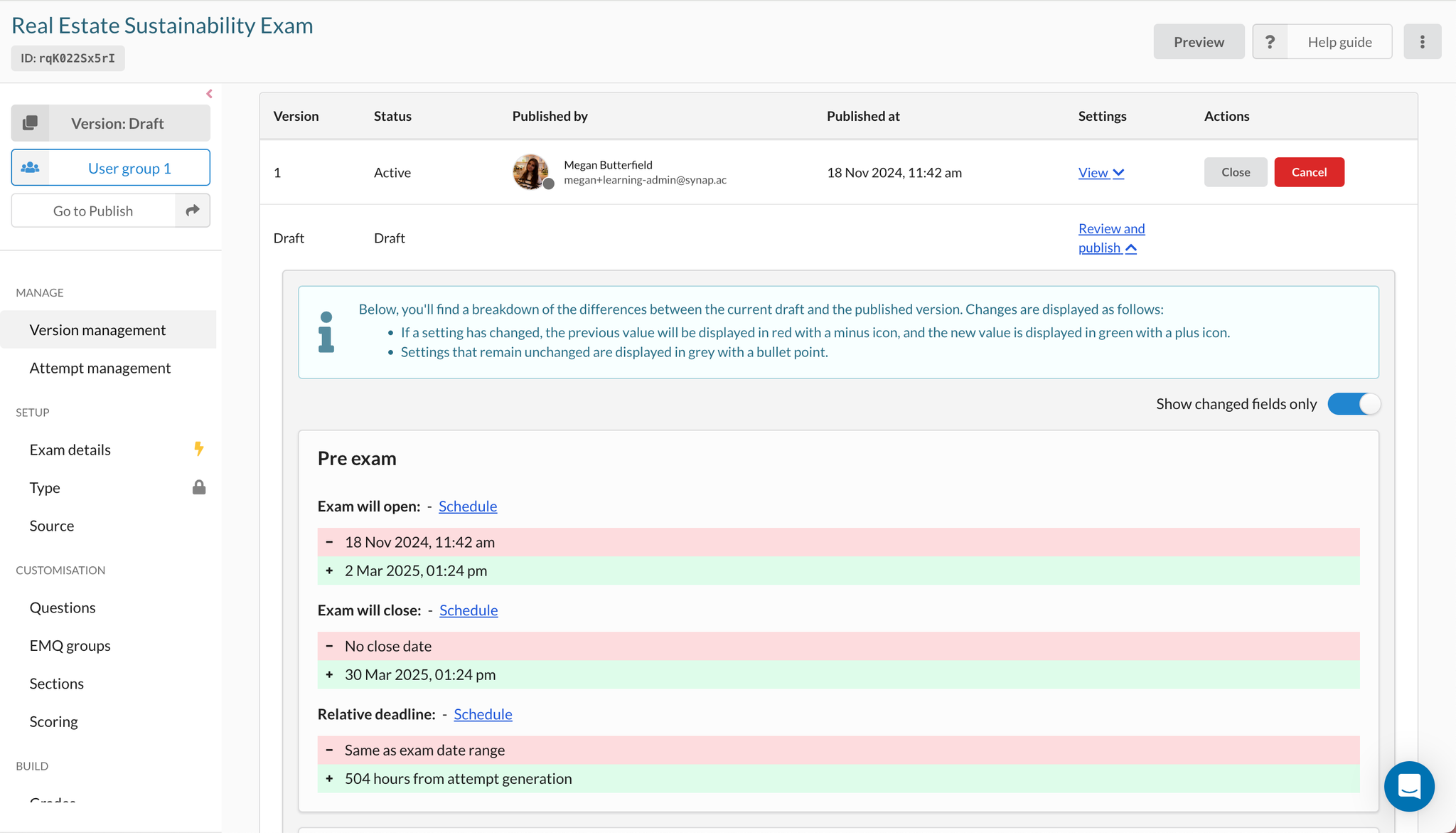Image resolution: width=1456 pixels, height=833 pixels.
Task: Click the share arrow on Go to Publish
Action: click(x=192, y=211)
